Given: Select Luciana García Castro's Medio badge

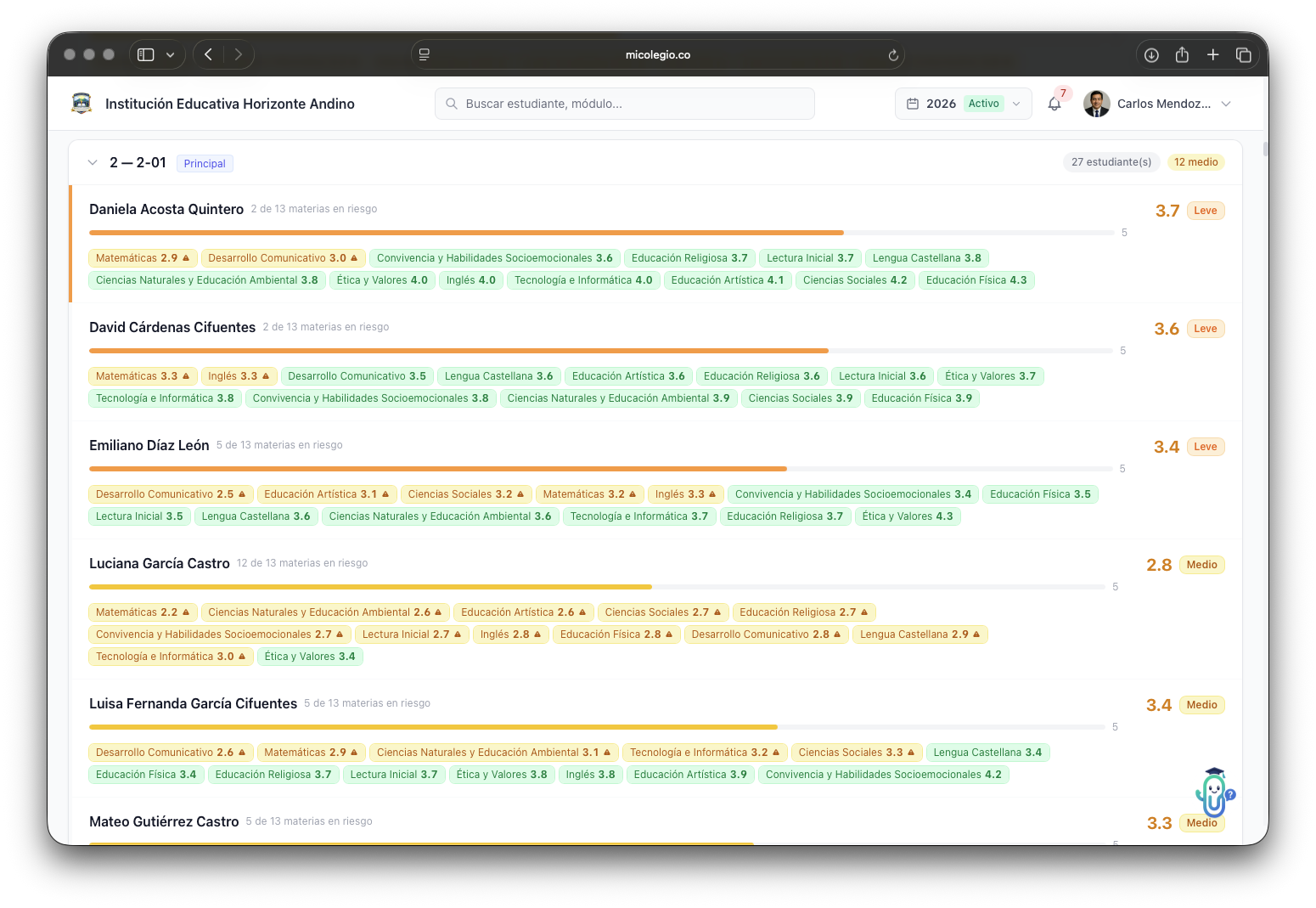Looking at the screenshot, I should 1202,565.
